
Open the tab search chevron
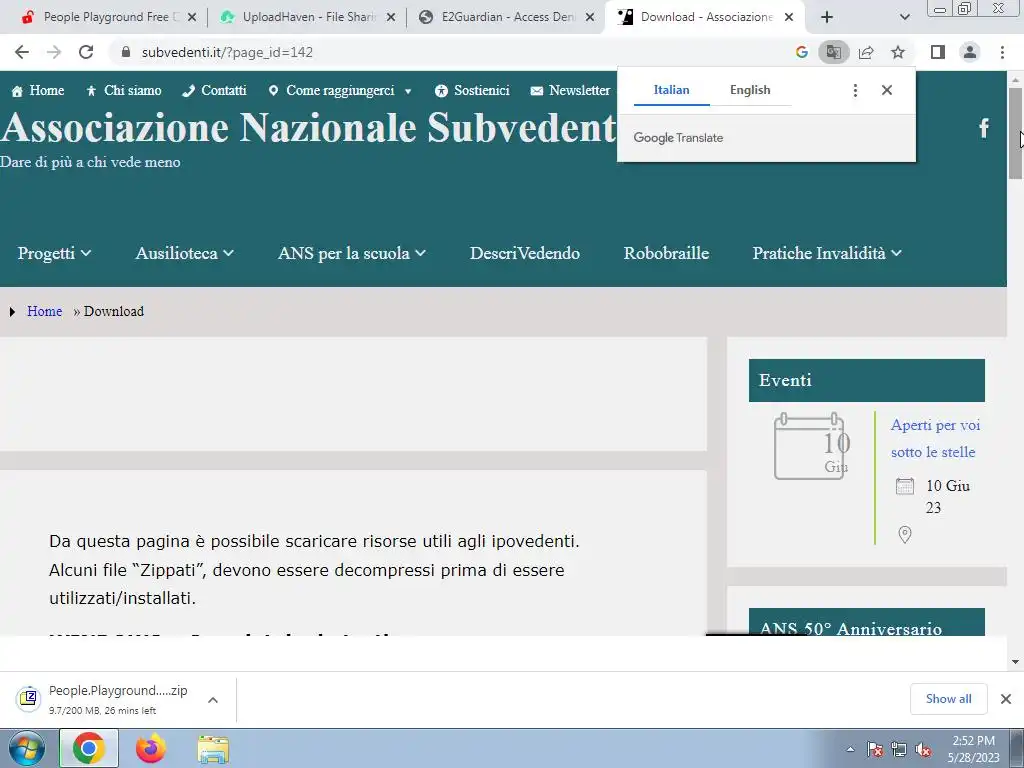pyautogui.click(x=904, y=17)
